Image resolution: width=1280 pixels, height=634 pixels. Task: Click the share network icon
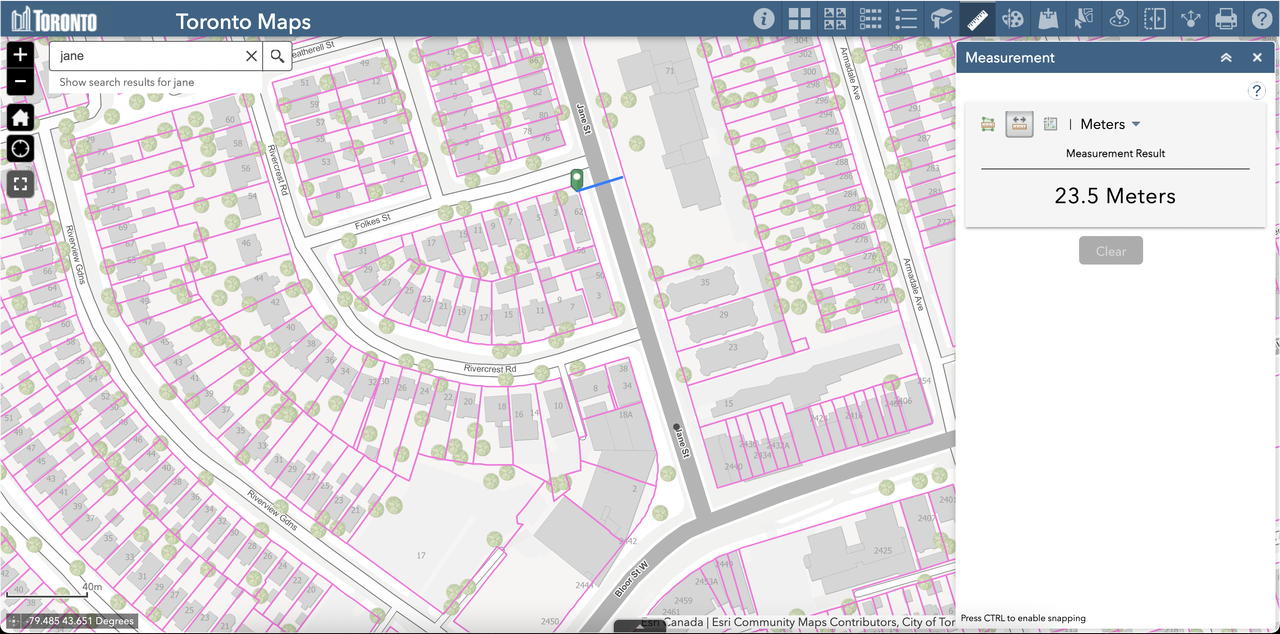pos(1190,19)
